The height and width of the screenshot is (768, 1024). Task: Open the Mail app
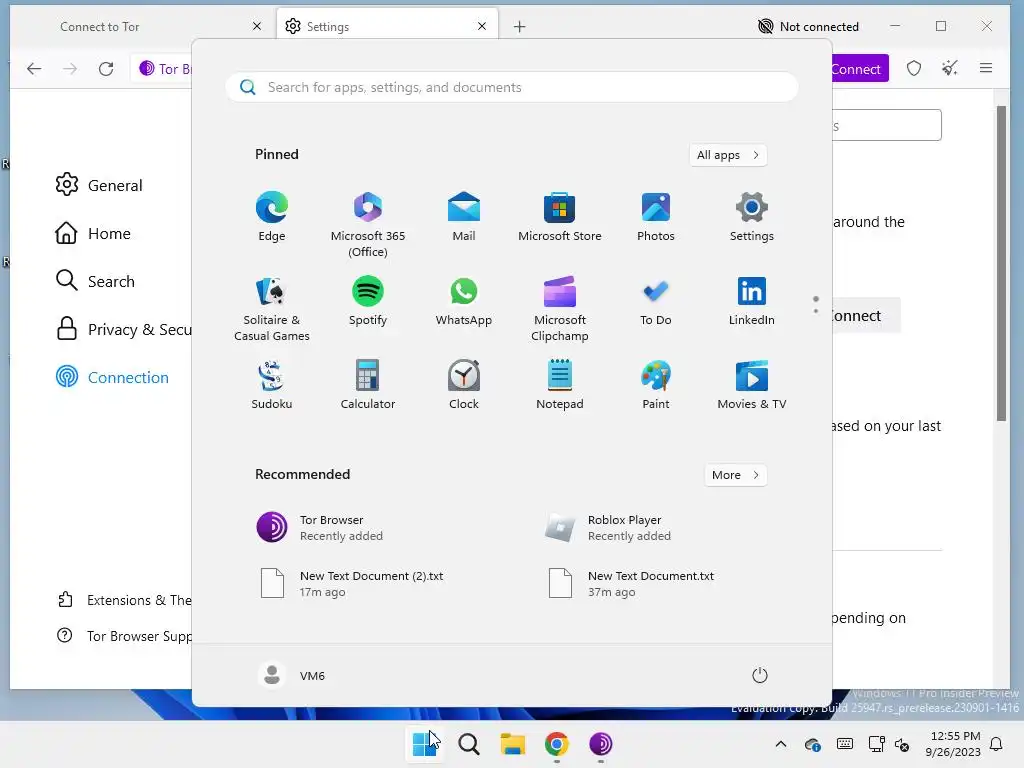(x=464, y=217)
